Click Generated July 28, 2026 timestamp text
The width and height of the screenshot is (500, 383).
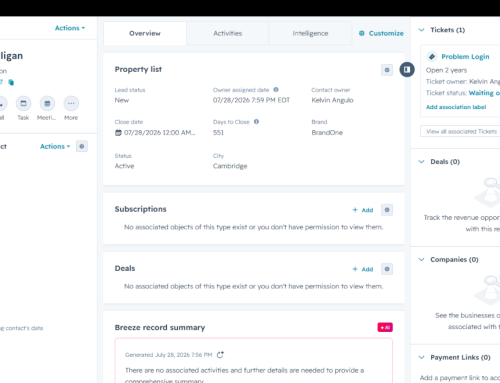(168, 355)
